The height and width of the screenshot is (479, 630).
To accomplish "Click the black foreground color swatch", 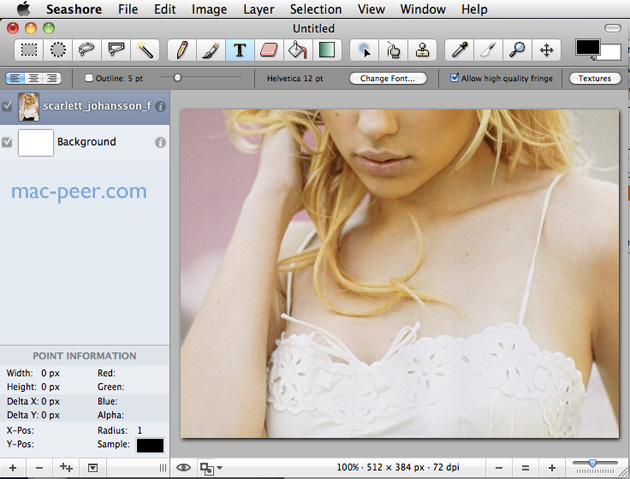I will point(587,46).
